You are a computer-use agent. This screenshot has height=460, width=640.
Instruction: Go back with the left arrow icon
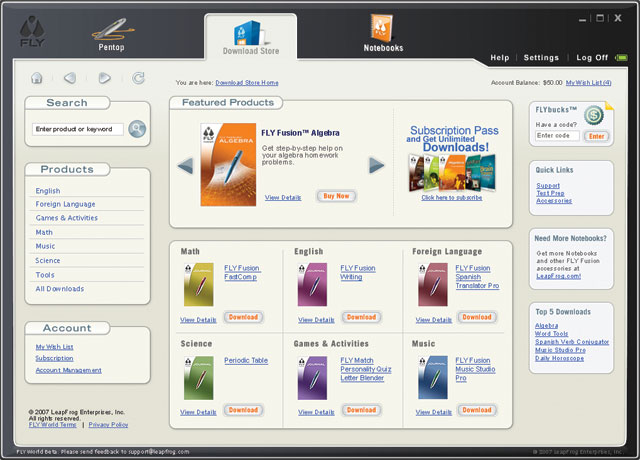pos(70,78)
